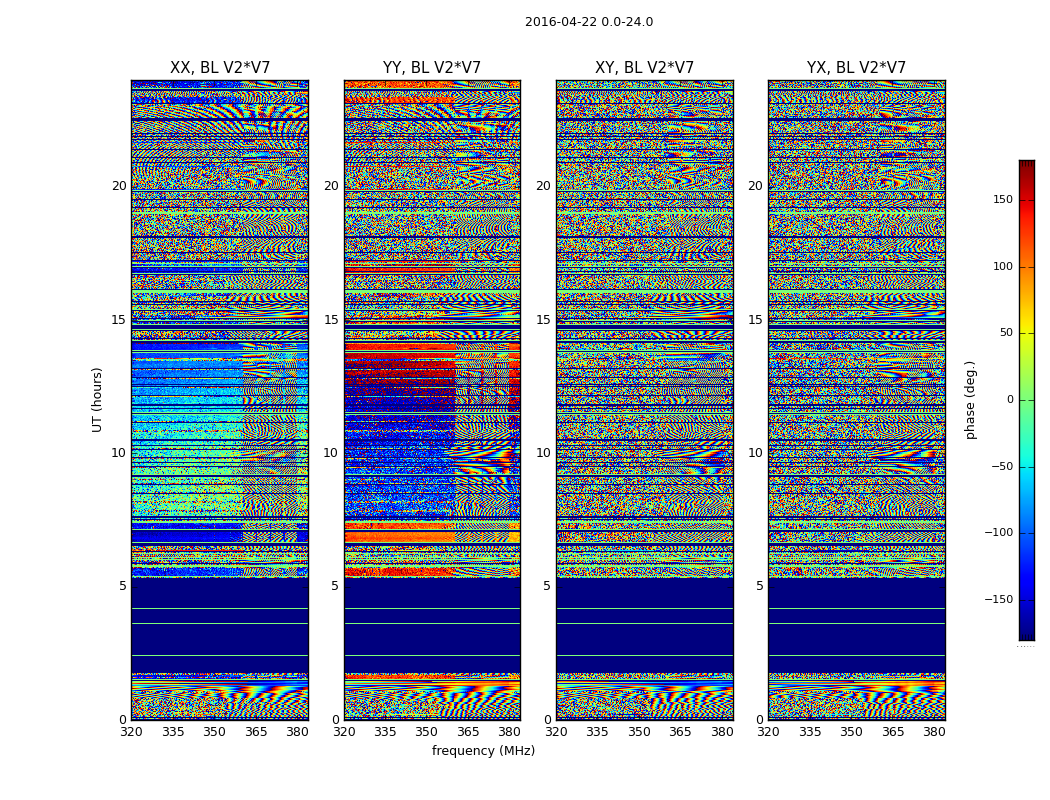This screenshot has height=800, width=1050.
Task: Click the colorbar tick label −100
Action: pos(998,532)
